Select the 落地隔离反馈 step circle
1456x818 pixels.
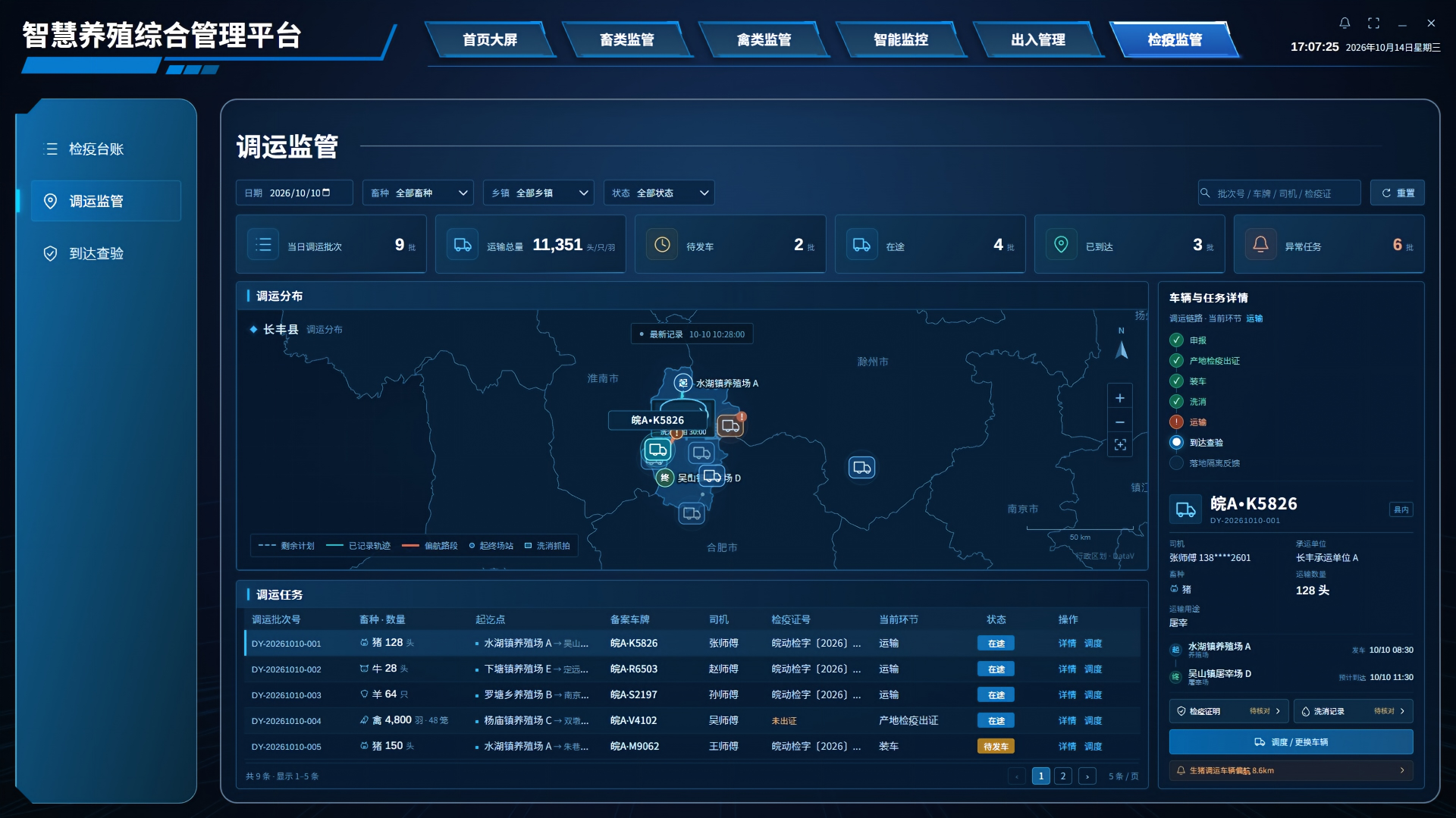coord(1176,462)
